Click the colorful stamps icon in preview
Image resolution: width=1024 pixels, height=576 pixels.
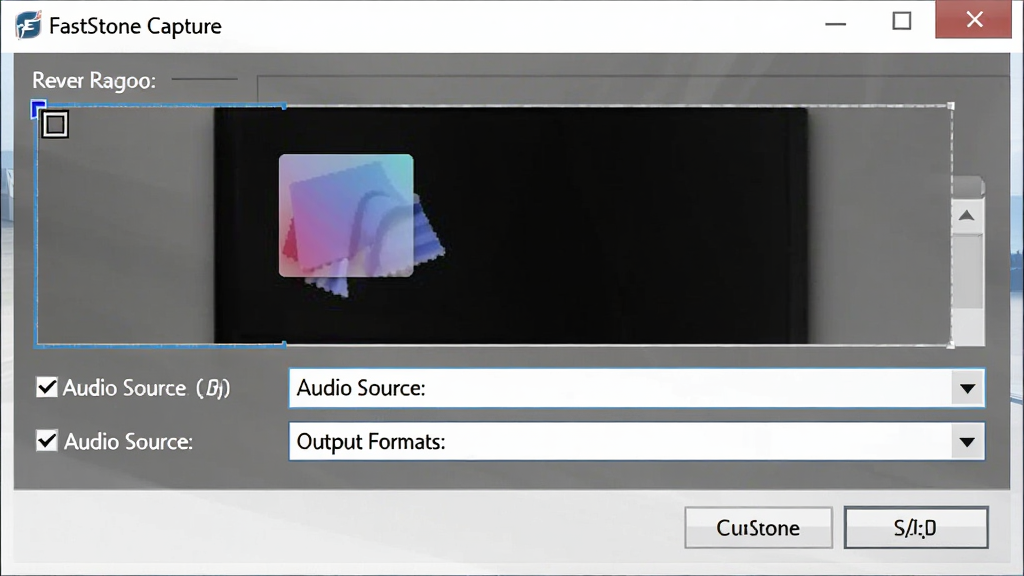point(361,225)
